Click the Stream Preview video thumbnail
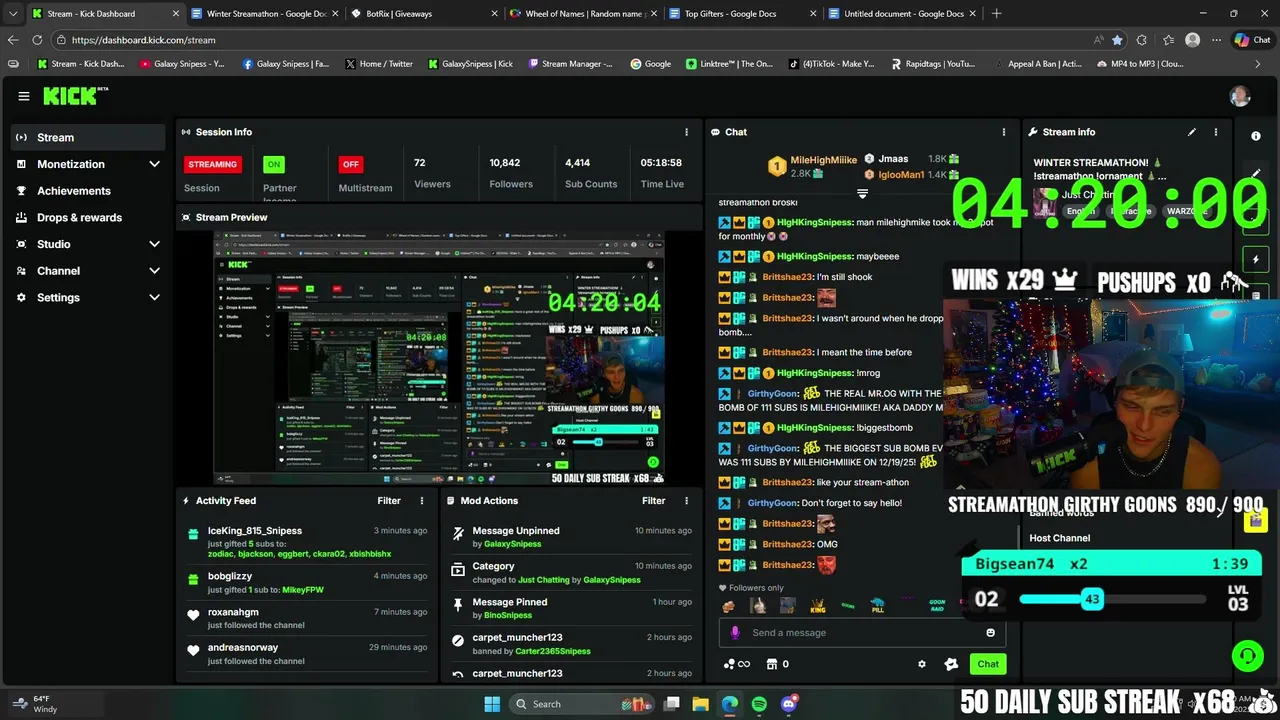The height and width of the screenshot is (720, 1280). 438,359
